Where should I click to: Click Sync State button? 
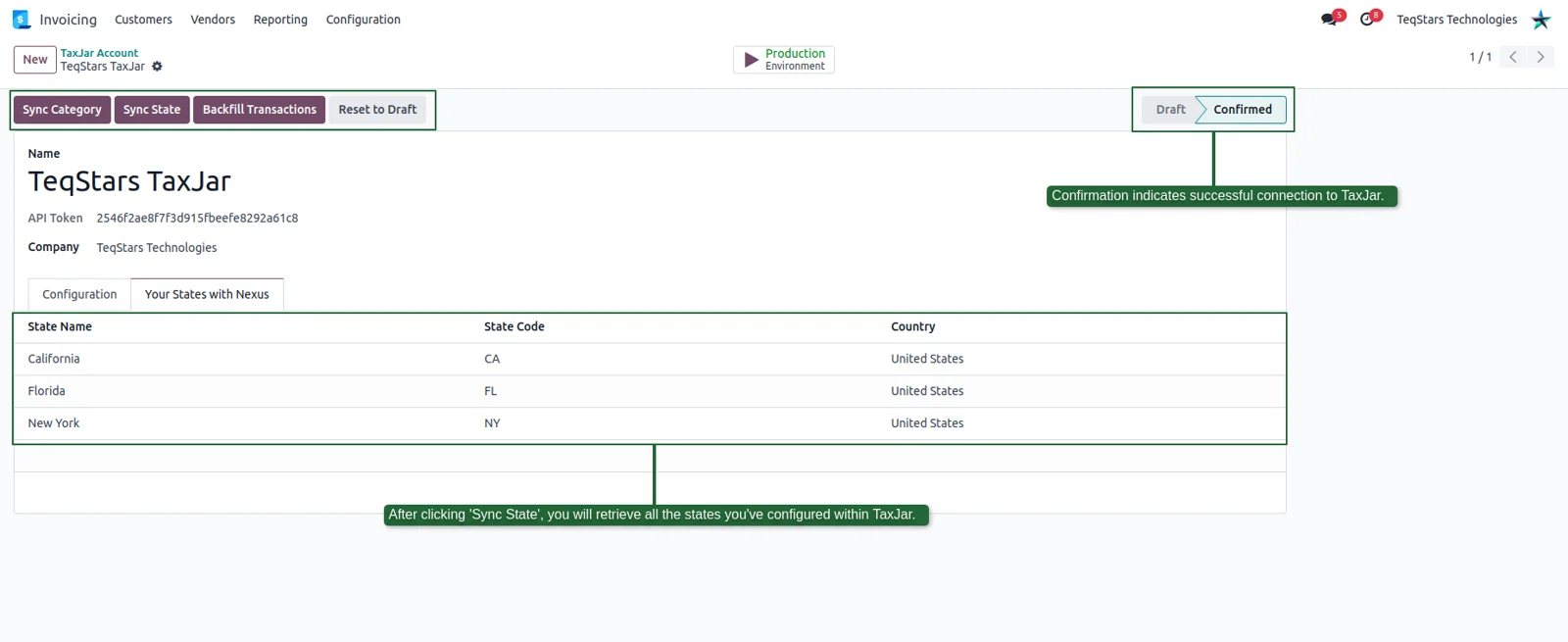tap(152, 110)
